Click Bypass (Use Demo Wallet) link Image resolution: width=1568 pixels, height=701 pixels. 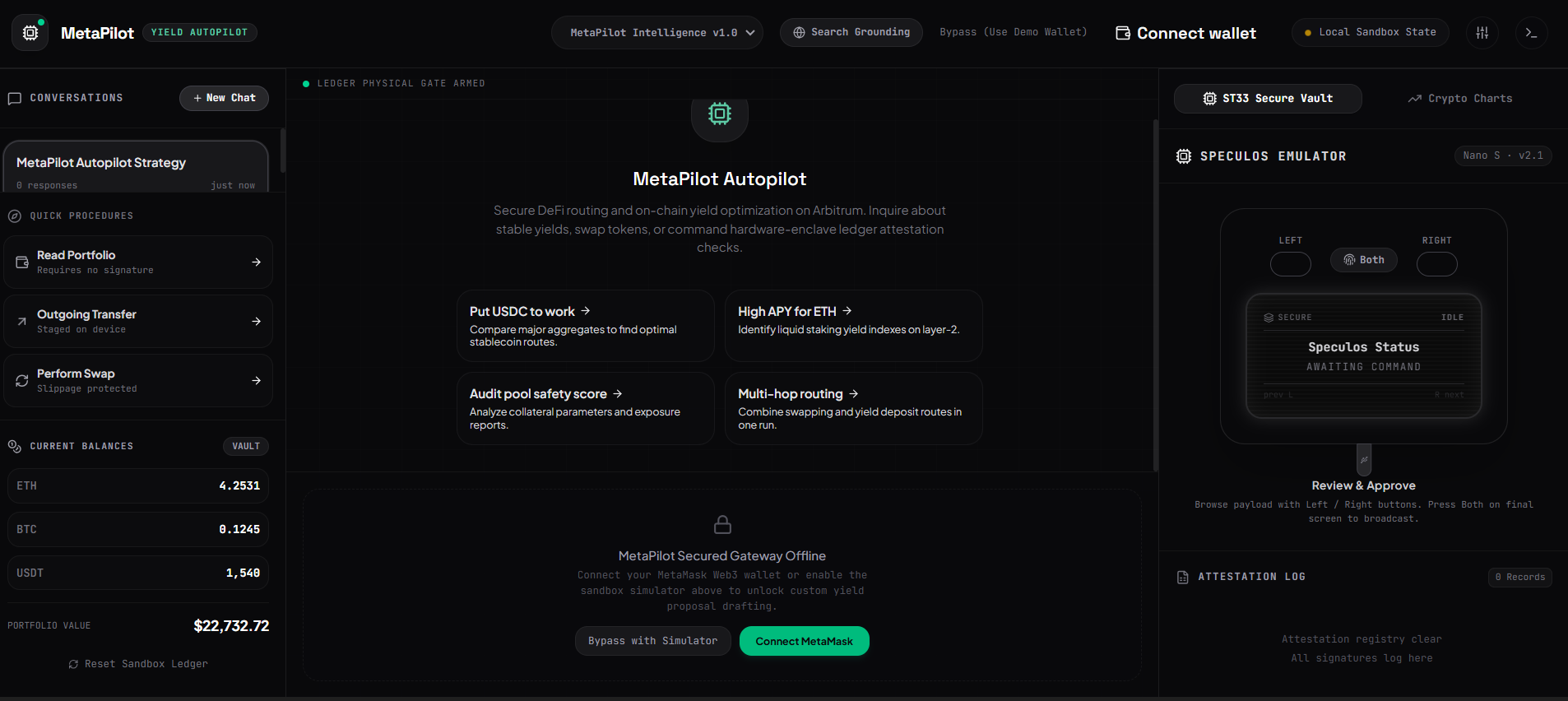(x=1014, y=32)
